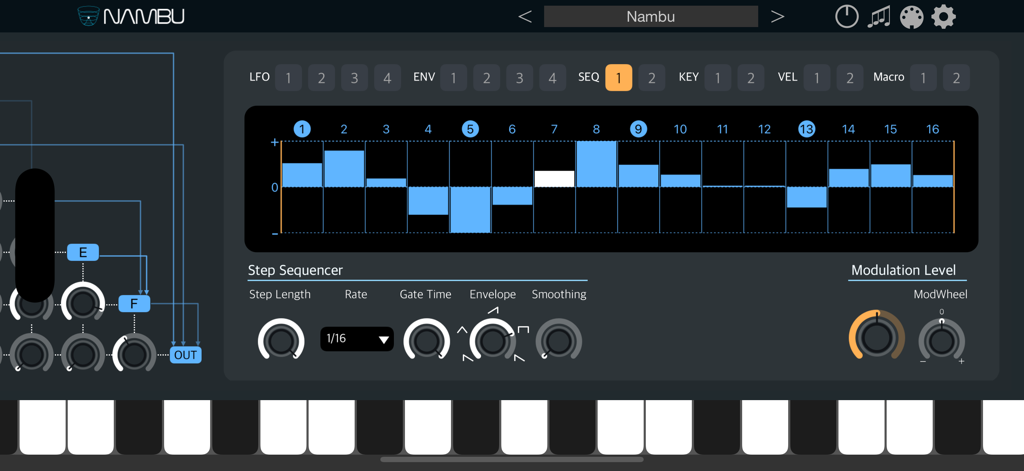The image size is (1024, 471).
Task: Click the Smoothing knob
Action: click(x=559, y=340)
